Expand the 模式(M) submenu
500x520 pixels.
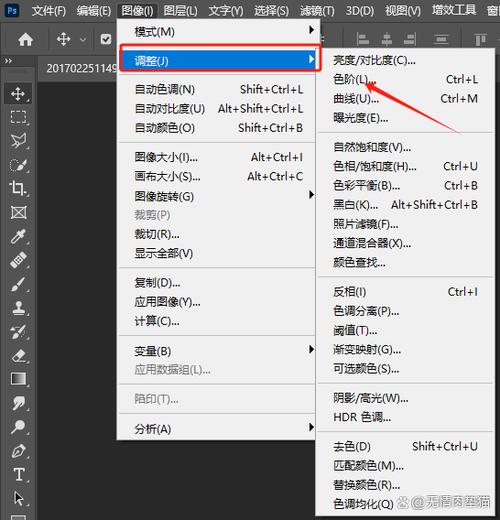219,32
